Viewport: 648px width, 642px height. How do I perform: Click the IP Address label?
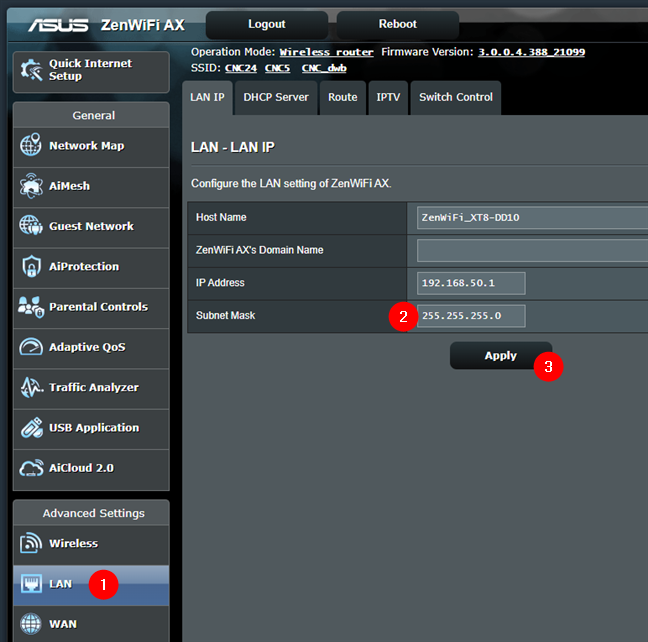(x=220, y=283)
